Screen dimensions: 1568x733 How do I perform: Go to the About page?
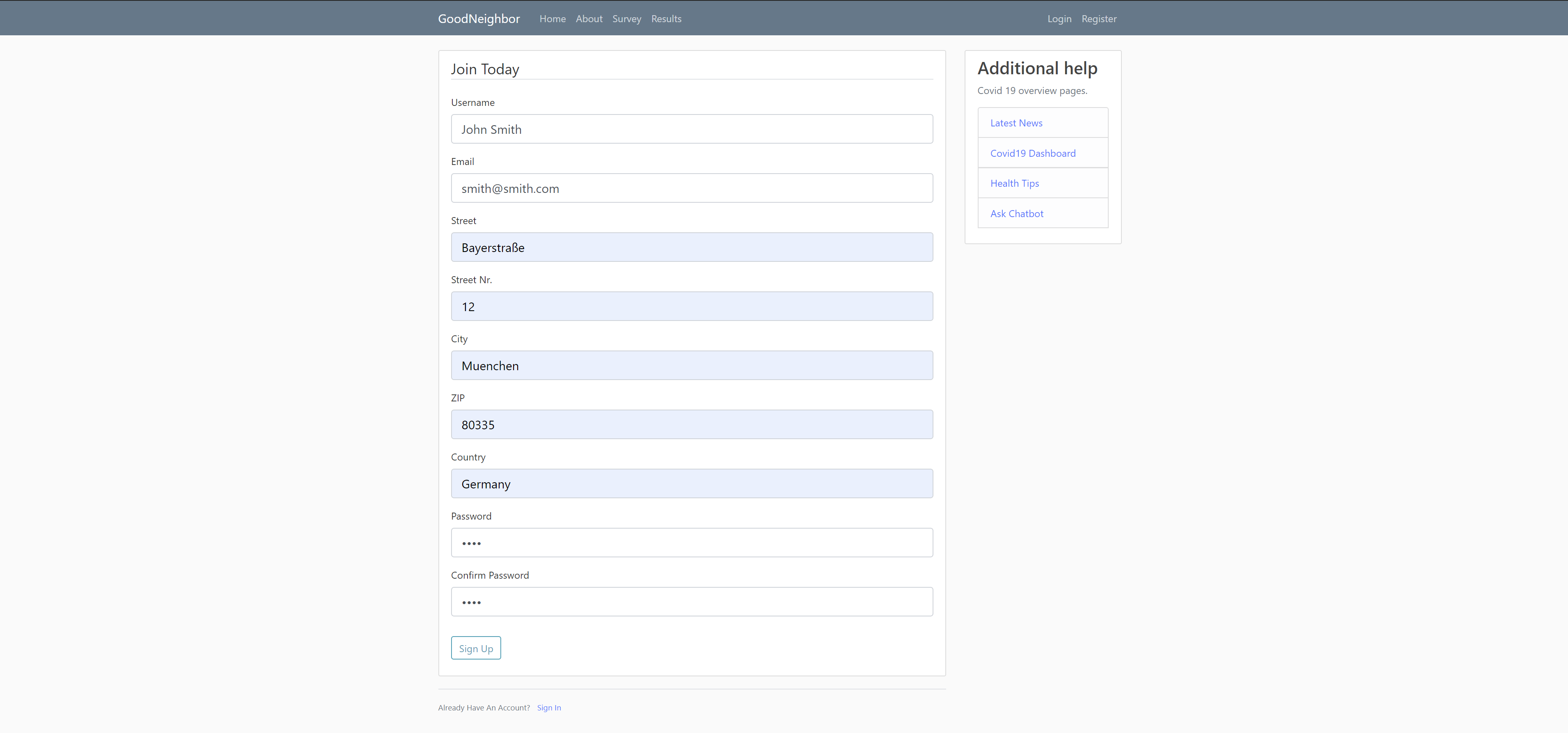(x=589, y=19)
